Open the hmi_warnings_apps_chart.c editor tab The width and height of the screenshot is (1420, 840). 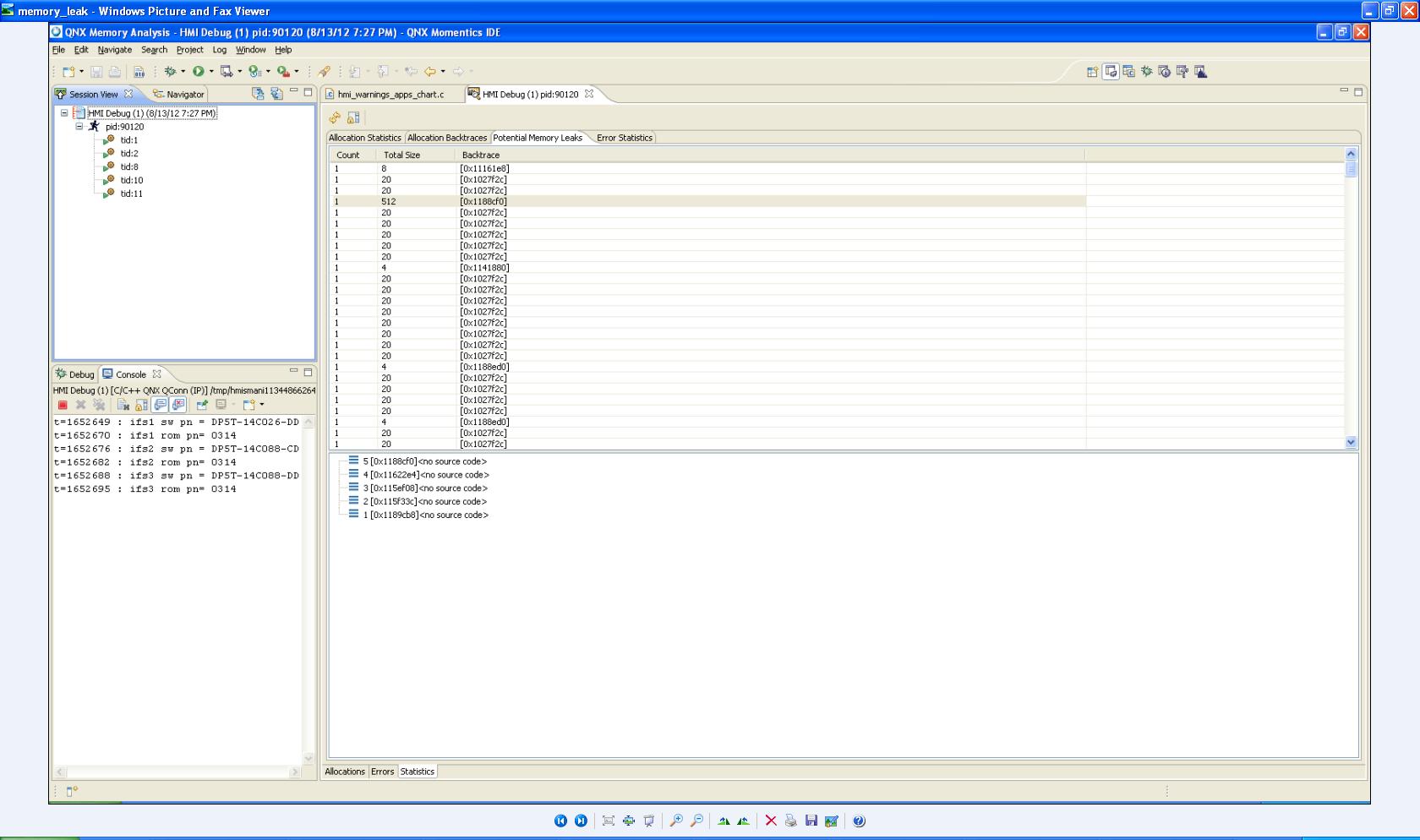click(390, 95)
